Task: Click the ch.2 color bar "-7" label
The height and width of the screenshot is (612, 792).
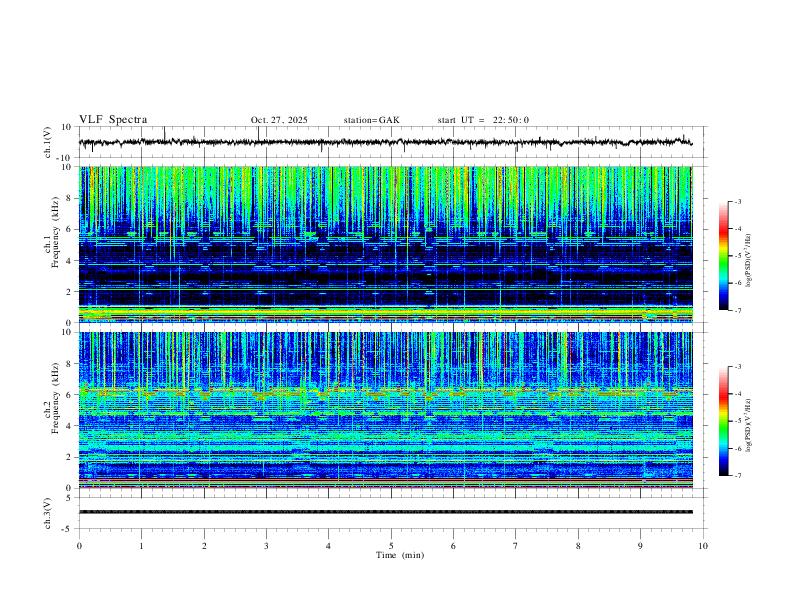Action: pyautogui.click(x=737, y=476)
